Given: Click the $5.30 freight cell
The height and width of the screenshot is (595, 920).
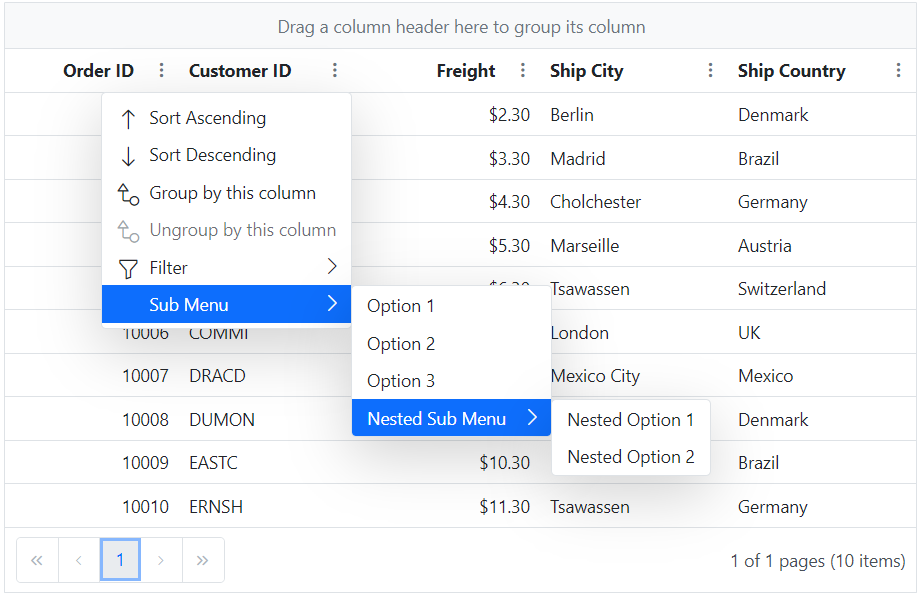Looking at the screenshot, I should [x=509, y=245].
